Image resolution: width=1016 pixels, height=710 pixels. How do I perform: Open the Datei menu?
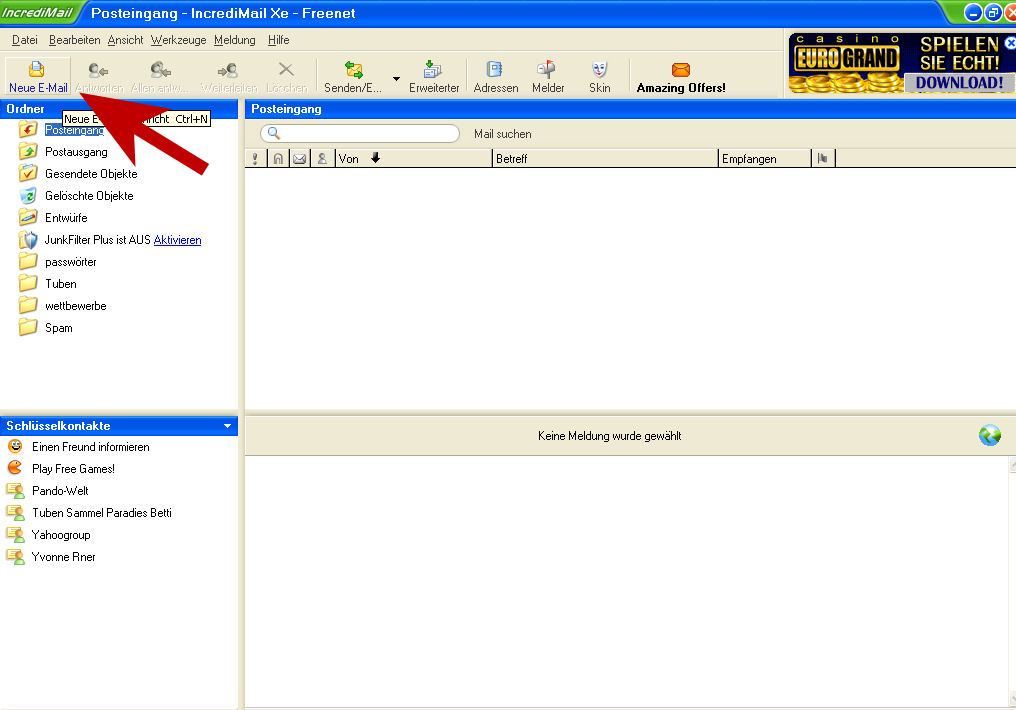coord(24,40)
